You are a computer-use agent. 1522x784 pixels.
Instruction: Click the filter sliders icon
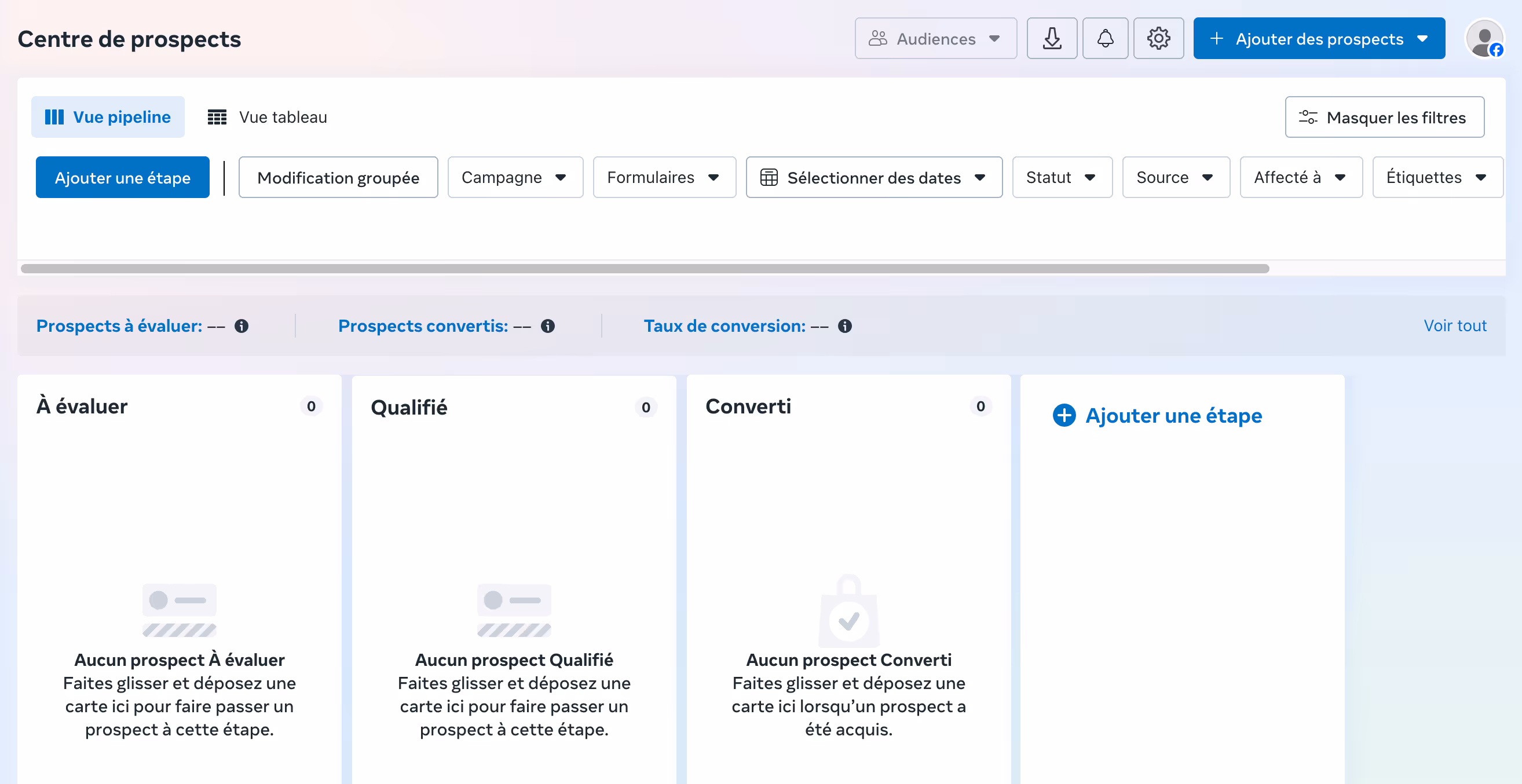[1308, 117]
